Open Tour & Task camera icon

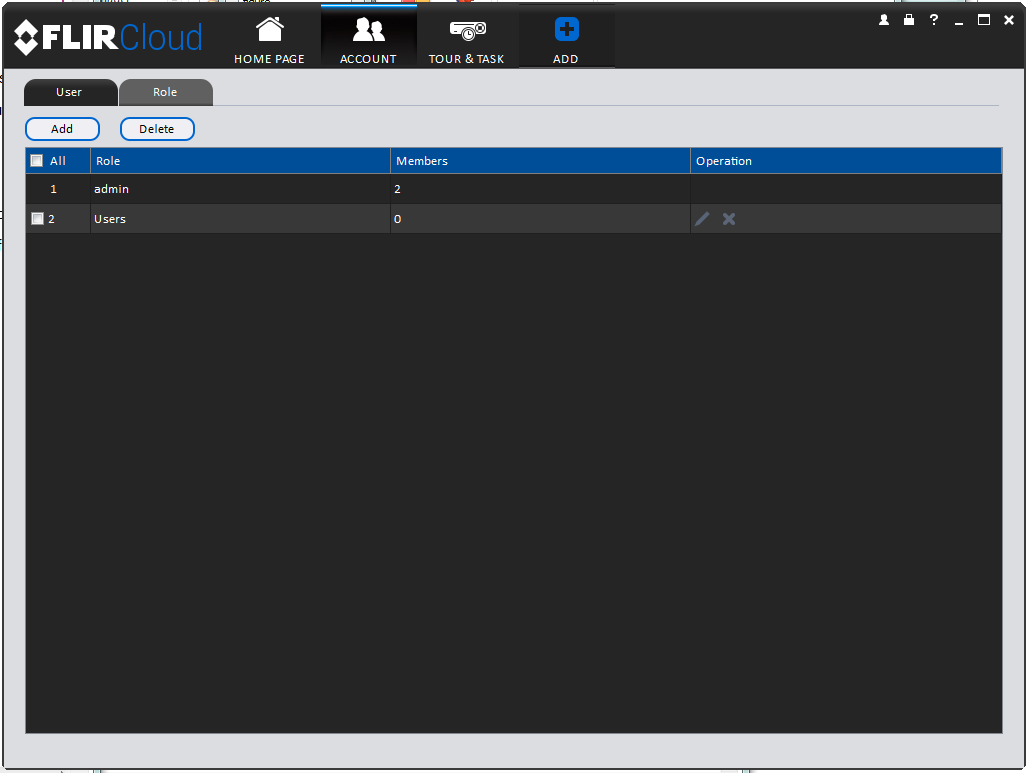(x=467, y=30)
